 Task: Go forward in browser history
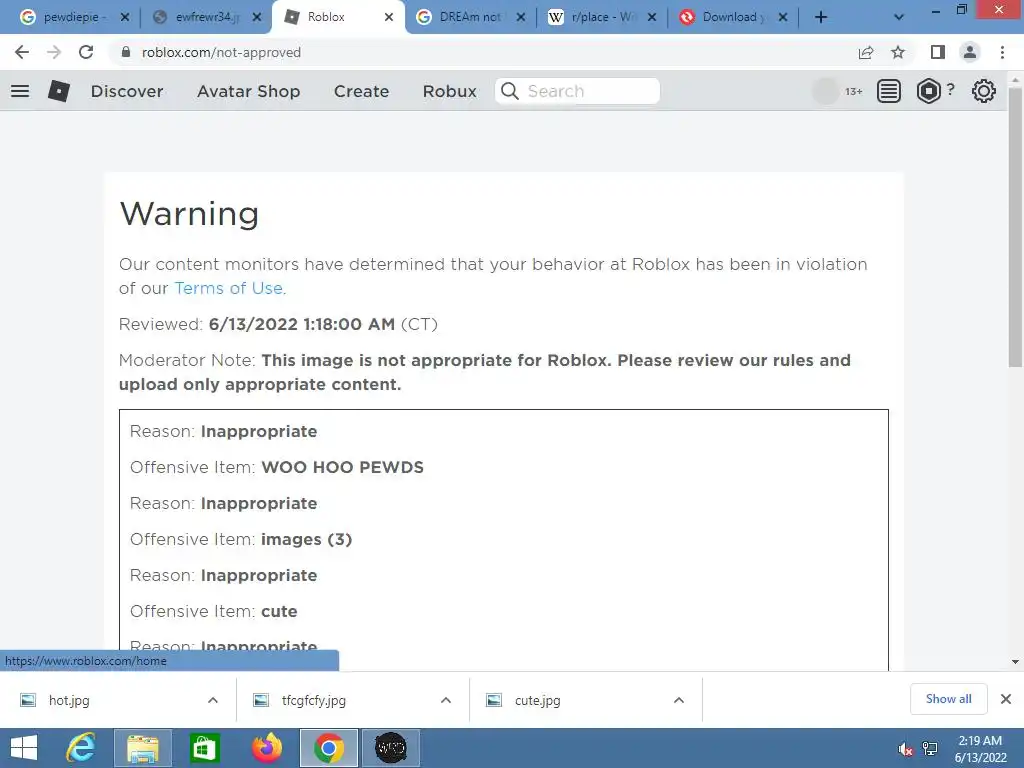[x=54, y=52]
